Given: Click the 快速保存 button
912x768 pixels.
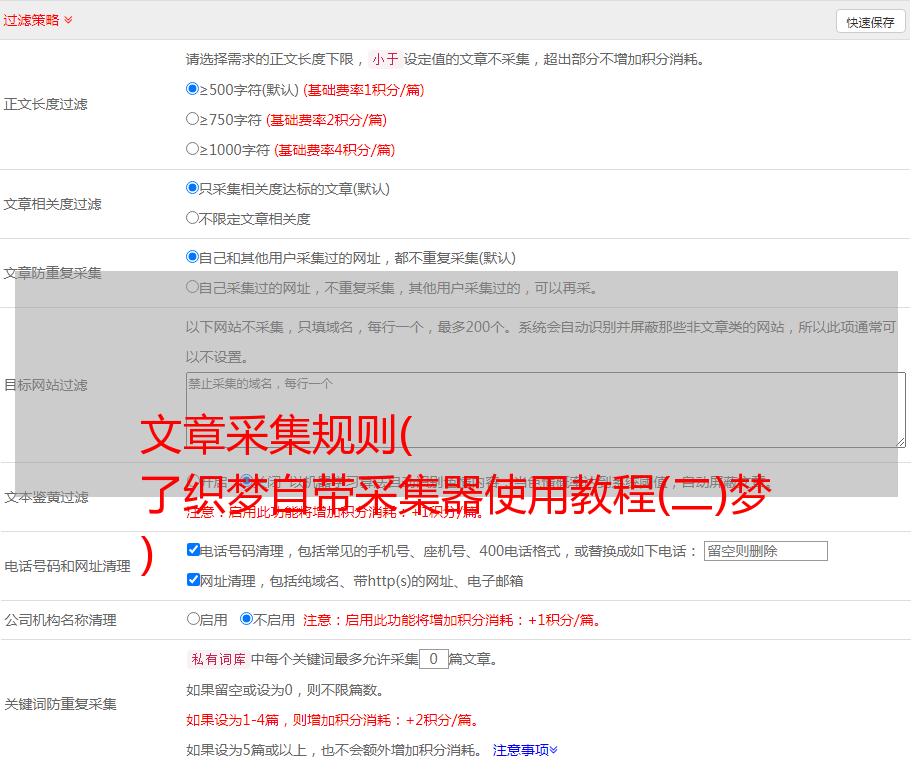Looking at the screenshot, I should click(x=870, y=22).
